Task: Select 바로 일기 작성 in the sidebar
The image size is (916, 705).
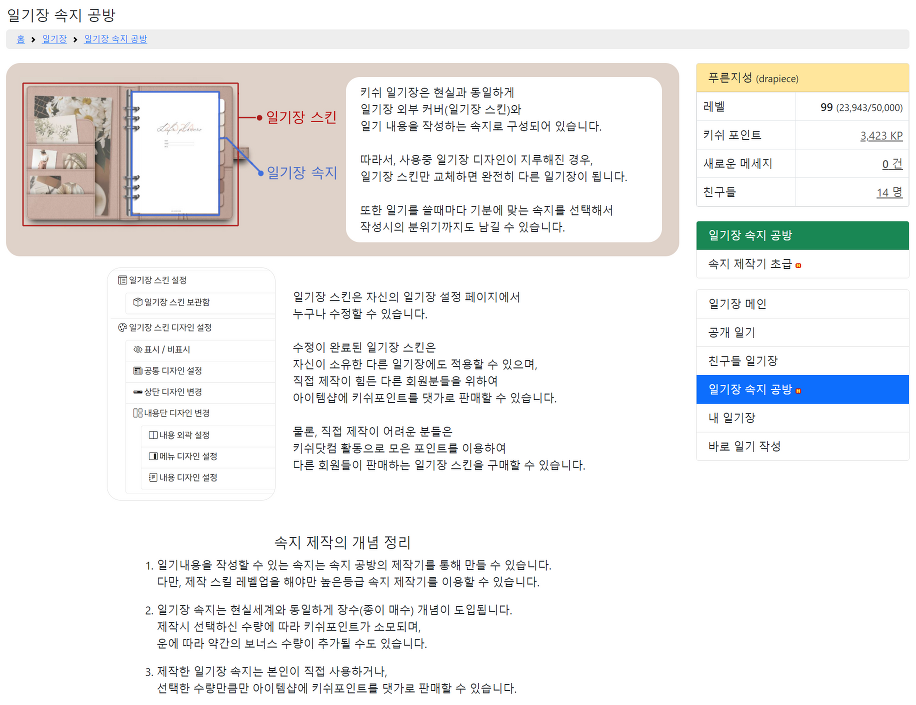Action: point(744,446)
